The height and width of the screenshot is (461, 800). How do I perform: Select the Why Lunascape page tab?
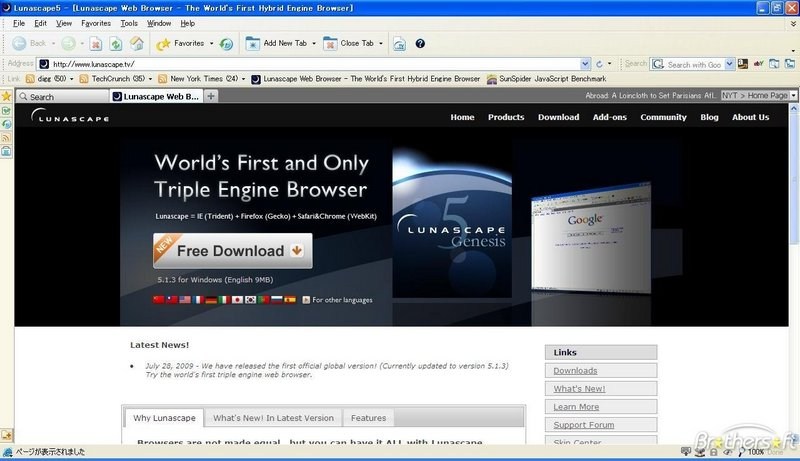point(164,418)
